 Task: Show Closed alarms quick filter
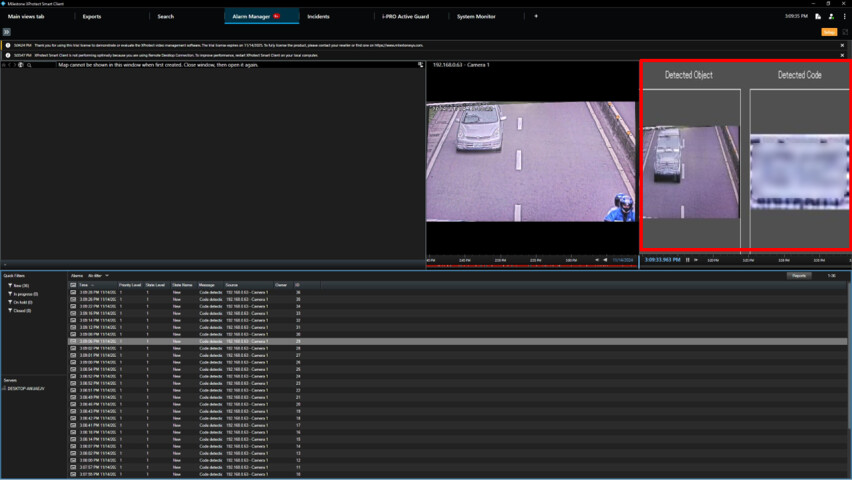click(21, 311)
